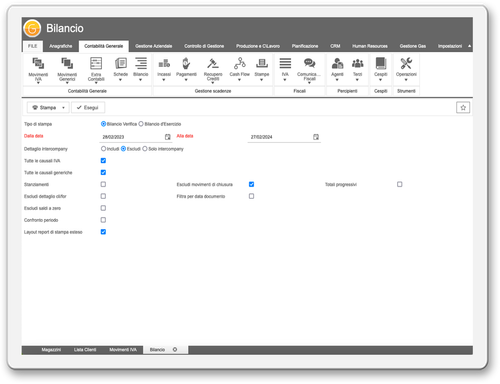Screen dimensions: 500x384
Task: Switch to Gestione Aziendale tab
Action: point(153,46)
